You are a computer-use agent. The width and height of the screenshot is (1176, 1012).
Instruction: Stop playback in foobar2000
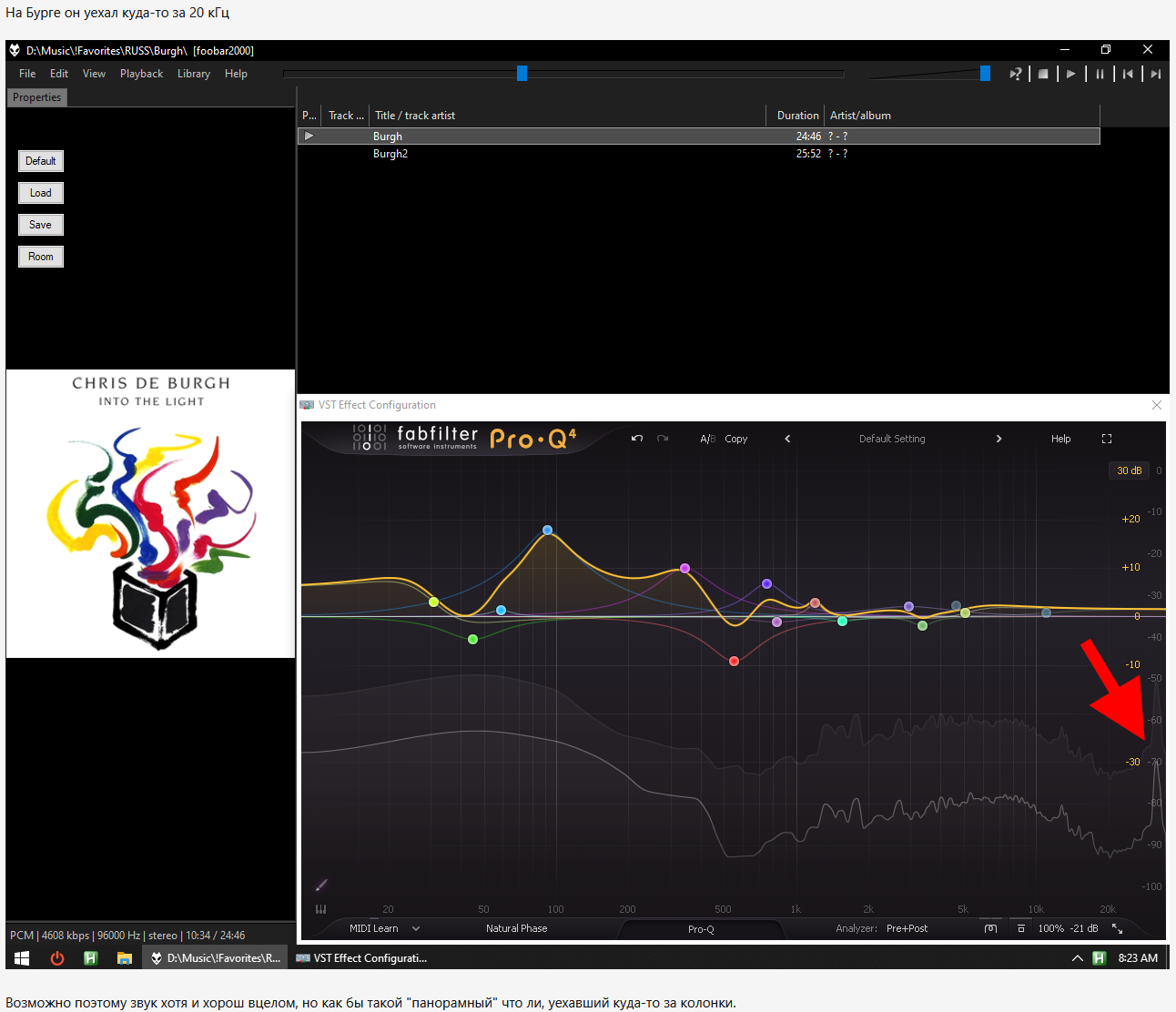pos(1043,74)
